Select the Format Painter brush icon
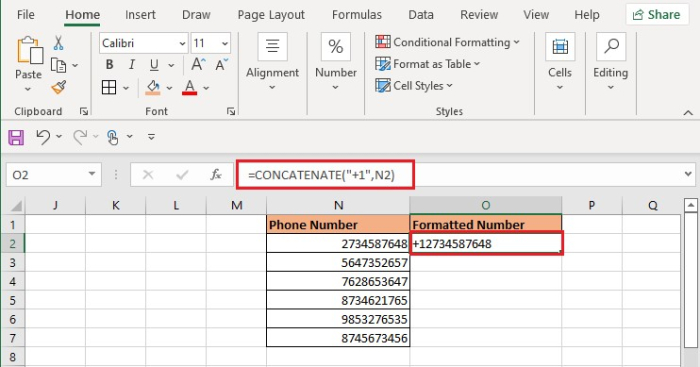 [x=58, y=87]
